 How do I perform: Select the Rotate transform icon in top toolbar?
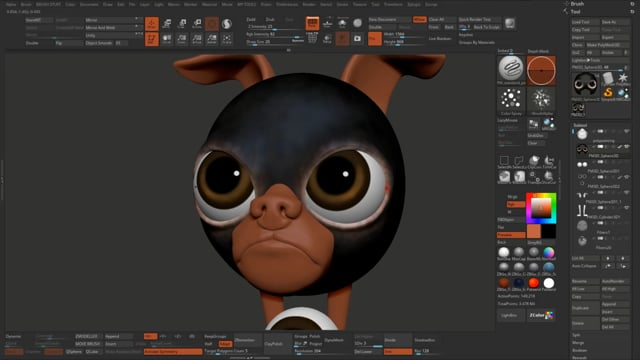click(x=197, y=24)
